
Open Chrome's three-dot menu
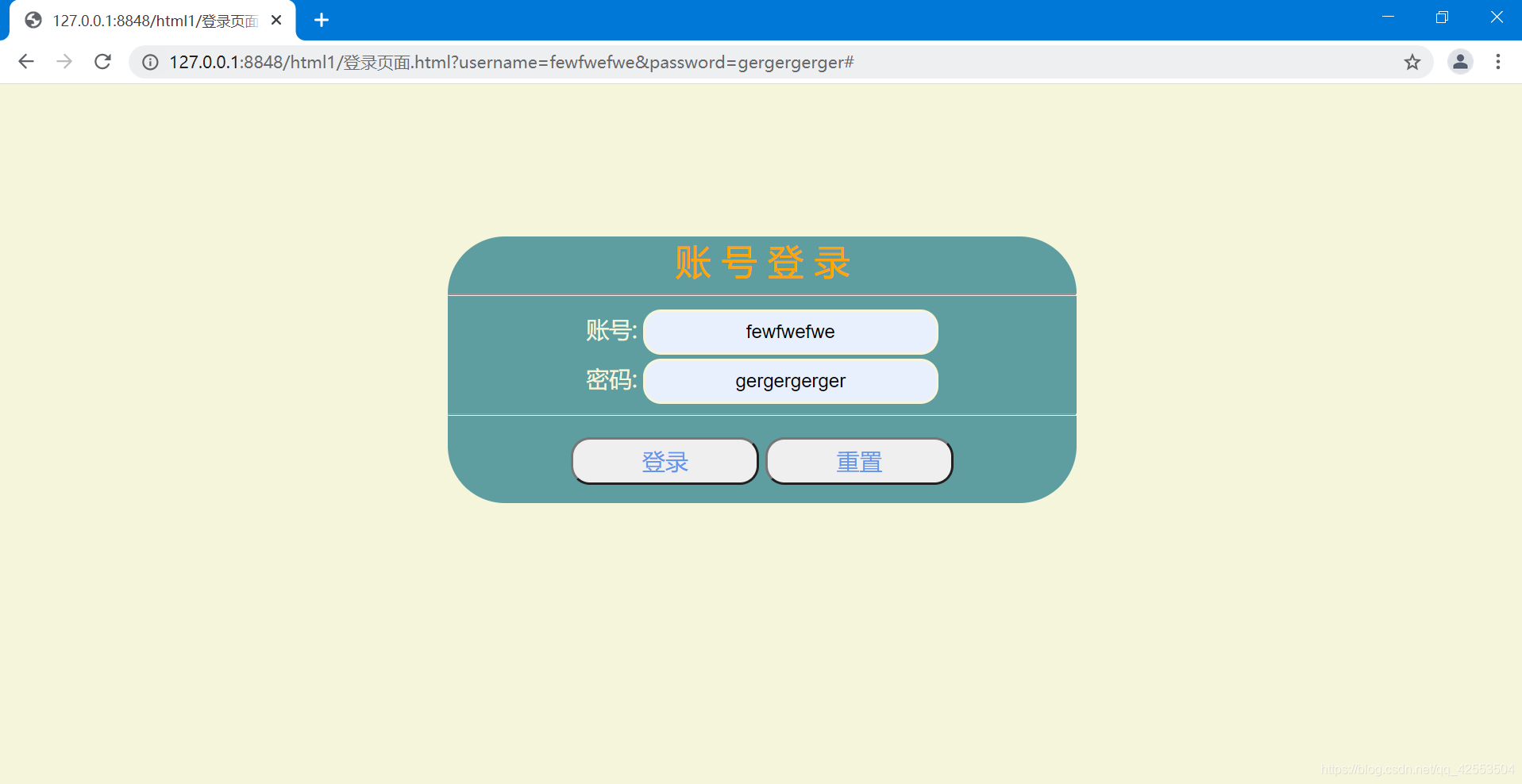tap(1498, 62)
